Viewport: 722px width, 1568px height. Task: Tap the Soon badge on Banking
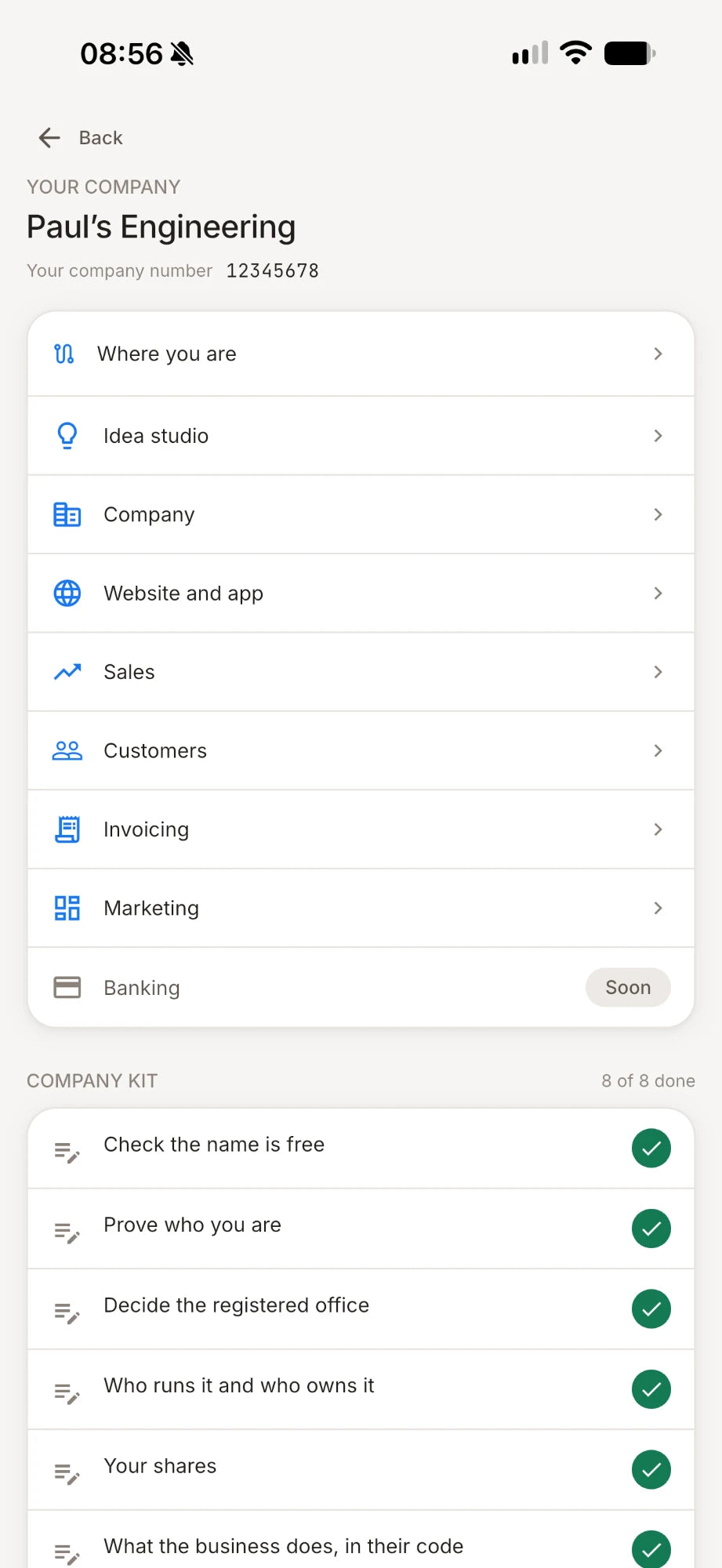[x=628, y=987]
